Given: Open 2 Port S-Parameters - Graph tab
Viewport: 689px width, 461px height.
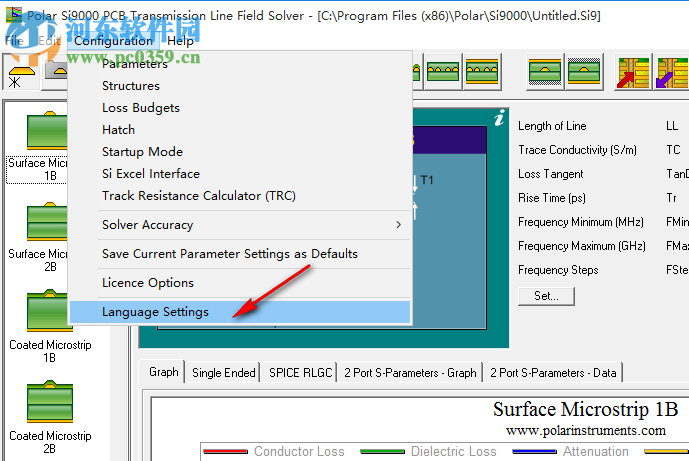Looking at the screenshot, I should click(410, 373).
